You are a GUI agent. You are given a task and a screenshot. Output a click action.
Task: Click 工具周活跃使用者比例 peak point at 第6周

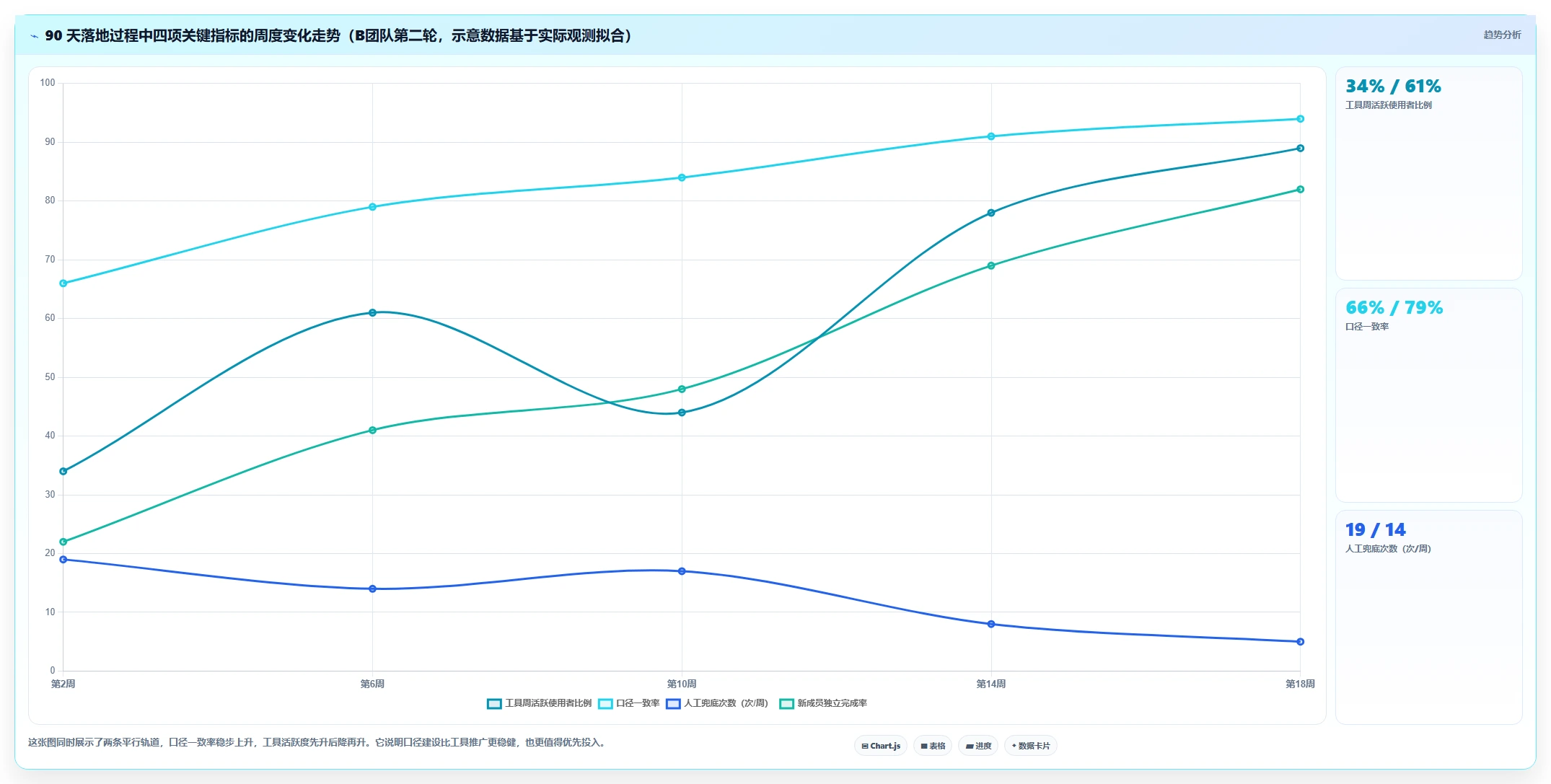tap(372, 313)
